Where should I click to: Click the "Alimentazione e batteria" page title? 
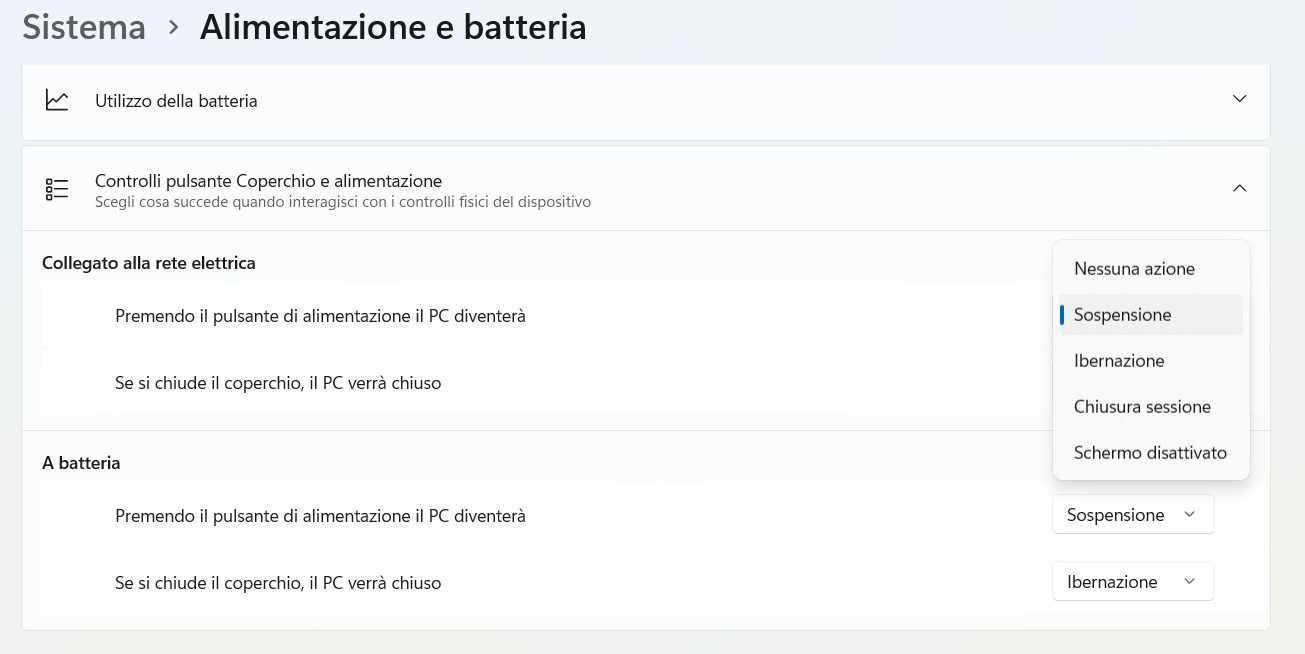coord(393,27)
